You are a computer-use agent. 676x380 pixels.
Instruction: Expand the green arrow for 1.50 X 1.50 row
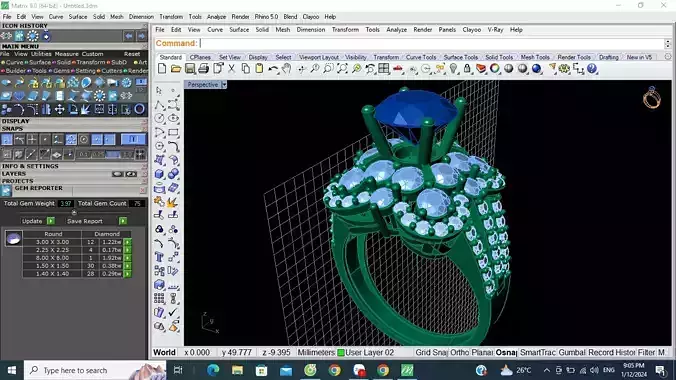(x=128, y=266)
